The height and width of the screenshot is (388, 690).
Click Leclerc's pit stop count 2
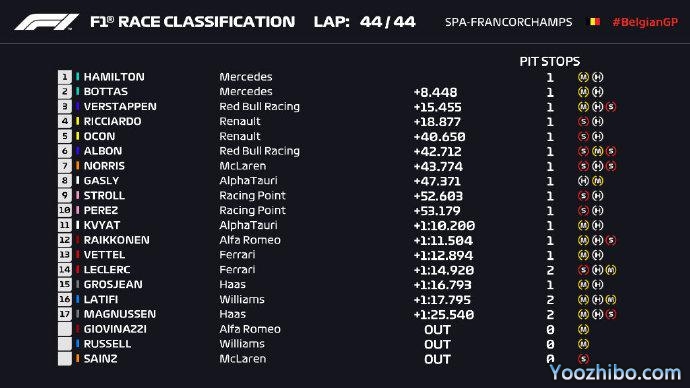pyautogui.click(x=550, y=270)
